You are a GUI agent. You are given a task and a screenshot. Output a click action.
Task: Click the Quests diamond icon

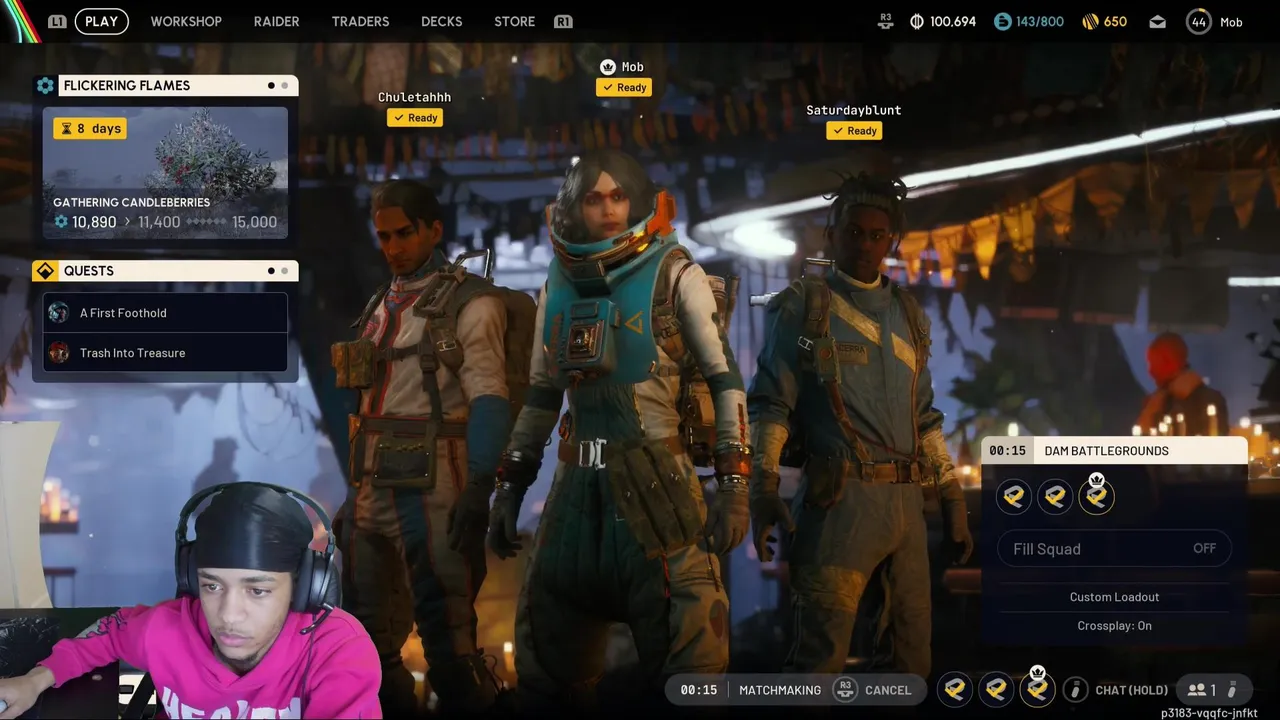[x=45, y=271]
